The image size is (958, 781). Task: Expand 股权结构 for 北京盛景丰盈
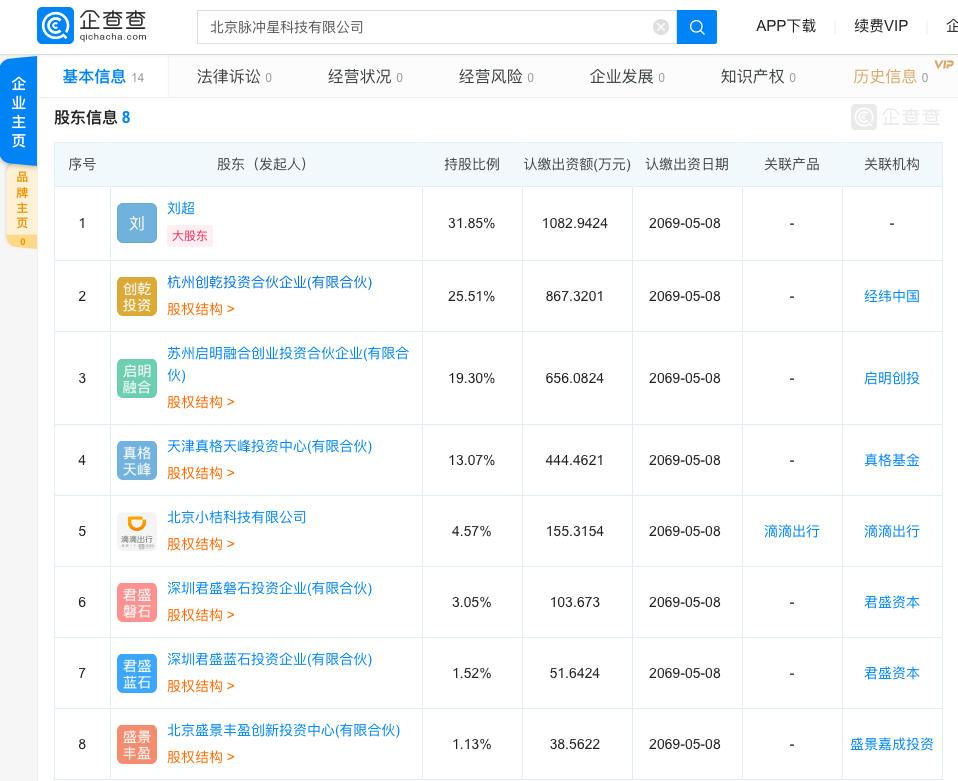pos(201,757)
